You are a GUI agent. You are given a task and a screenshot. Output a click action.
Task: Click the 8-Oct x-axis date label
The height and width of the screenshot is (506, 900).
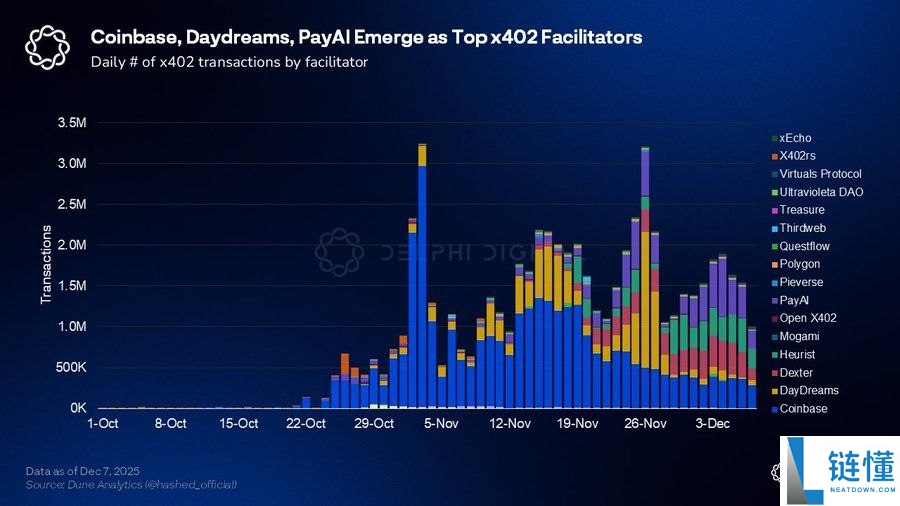pos(170,424)
